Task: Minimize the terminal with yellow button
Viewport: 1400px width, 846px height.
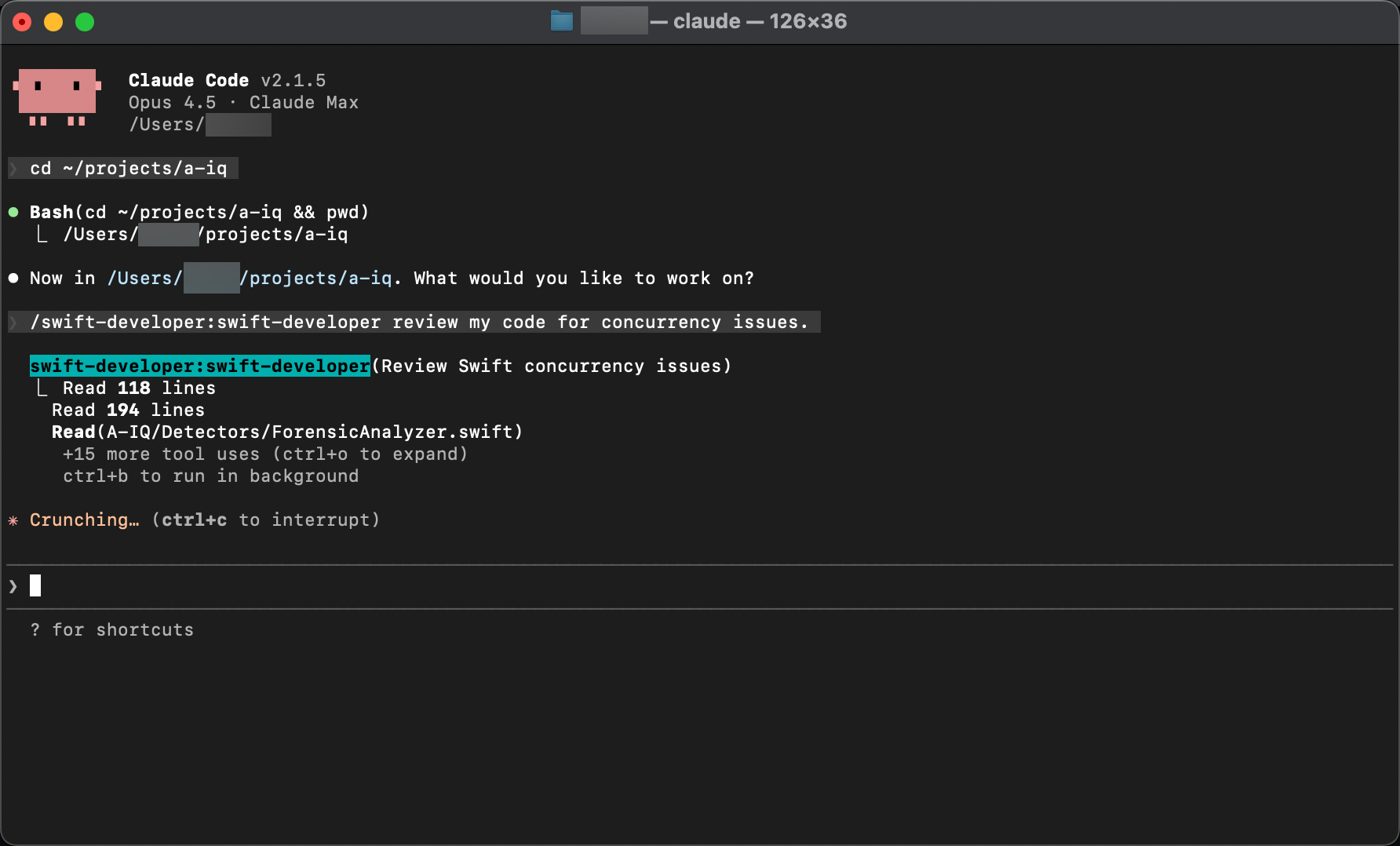Action: [53, 22]
